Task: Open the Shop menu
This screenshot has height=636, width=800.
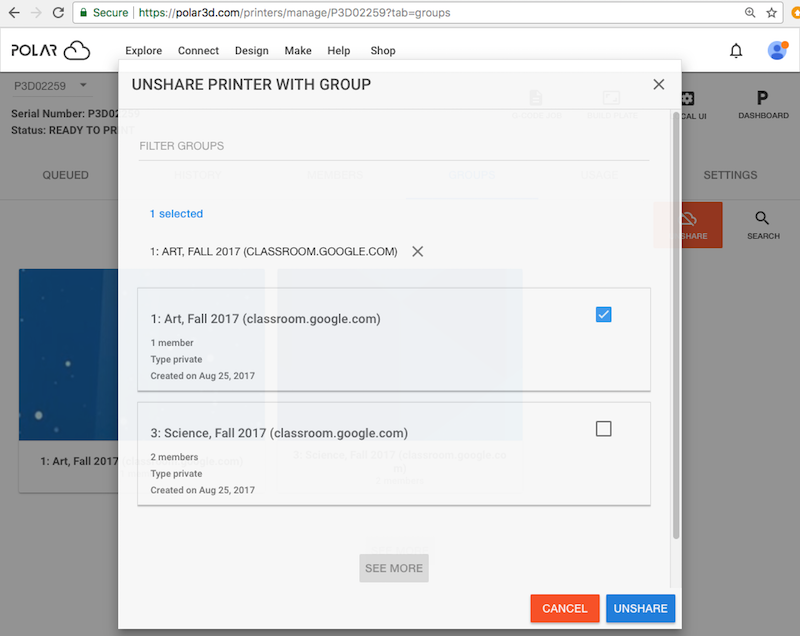Action: [383, 50]
